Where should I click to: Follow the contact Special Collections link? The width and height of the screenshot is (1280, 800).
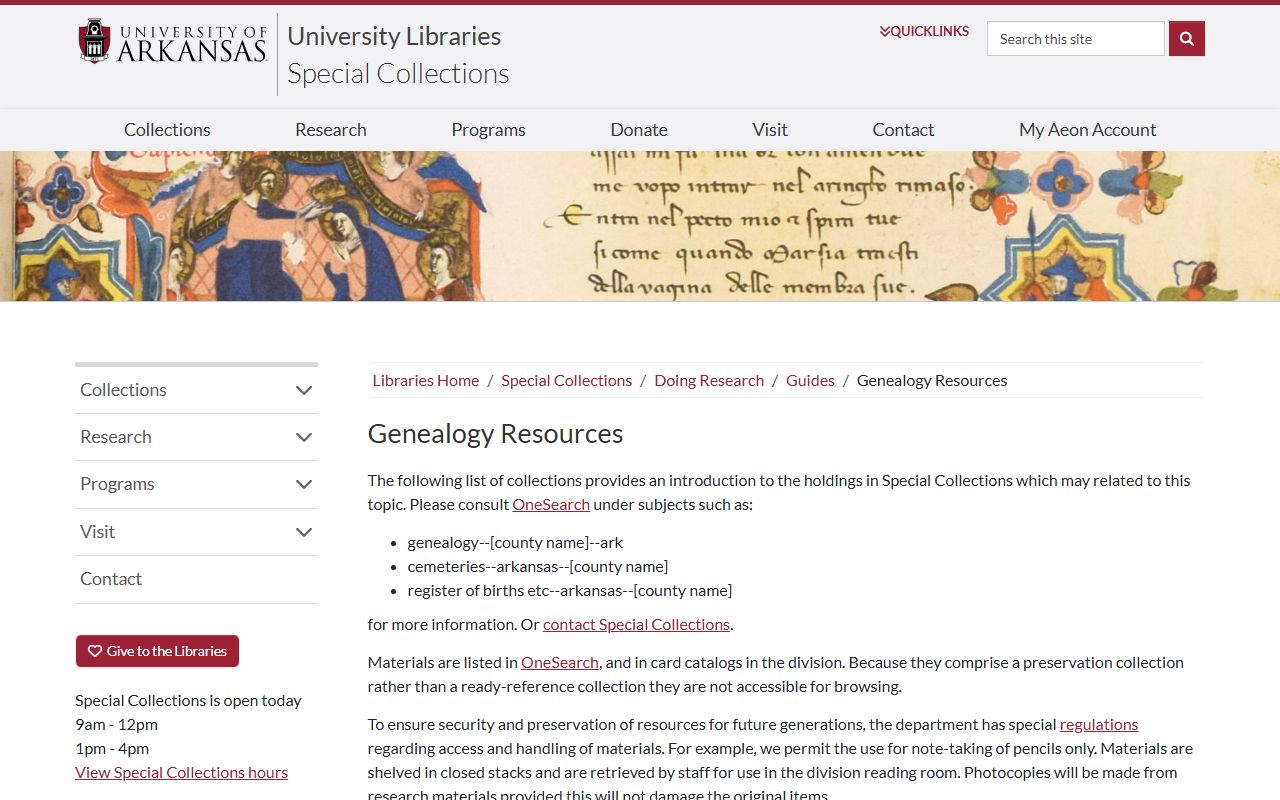pyautogui.click(x=636, y=624)
